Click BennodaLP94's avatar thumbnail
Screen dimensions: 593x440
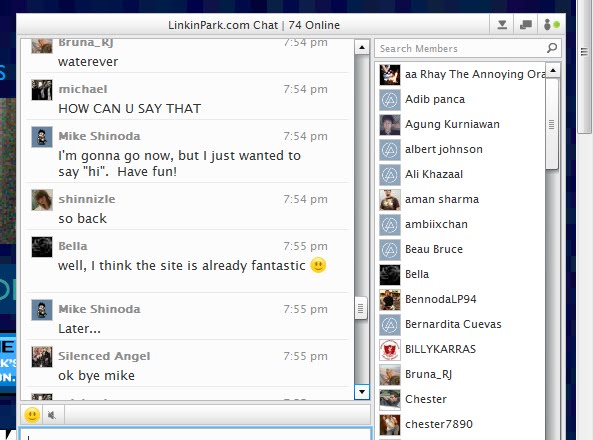click(x=390, y=299)
